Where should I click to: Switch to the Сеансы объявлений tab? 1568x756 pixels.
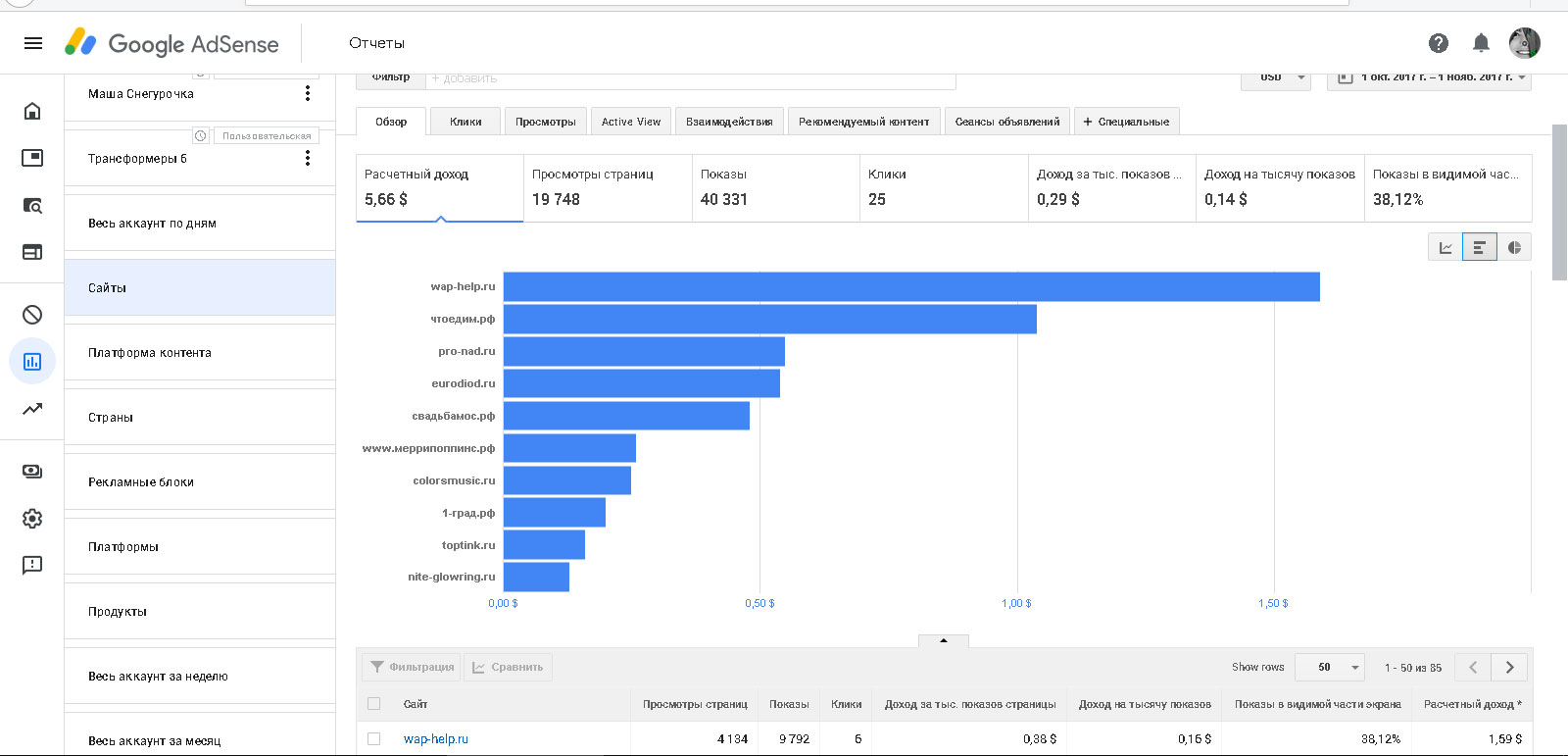1007,122
